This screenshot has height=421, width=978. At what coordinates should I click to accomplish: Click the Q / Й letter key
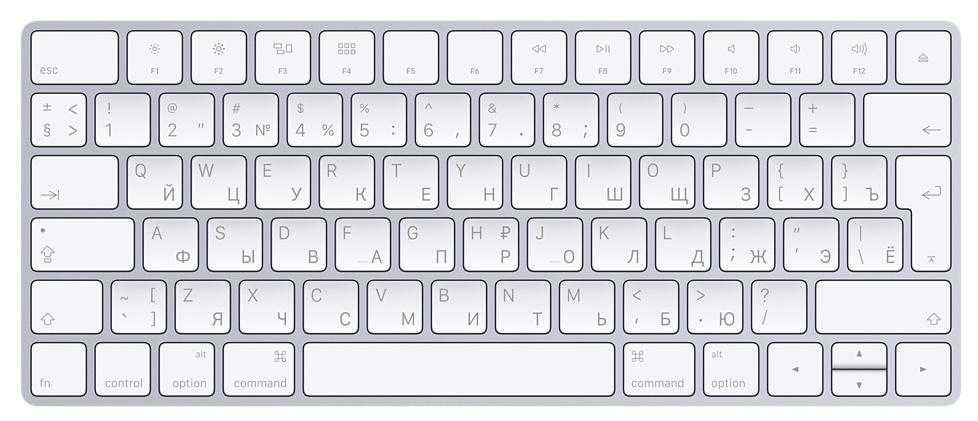(x=155, y=182)
